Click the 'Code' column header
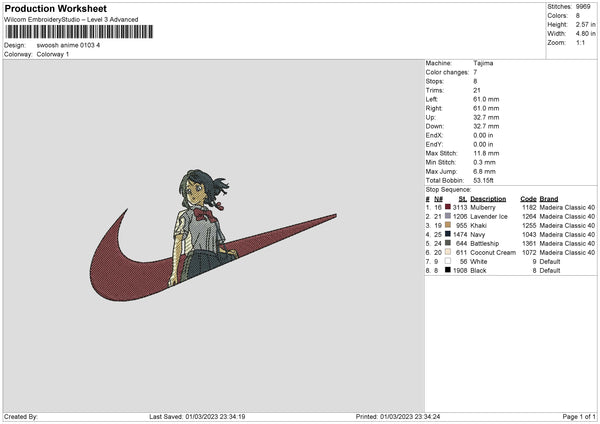 point(528,199)
